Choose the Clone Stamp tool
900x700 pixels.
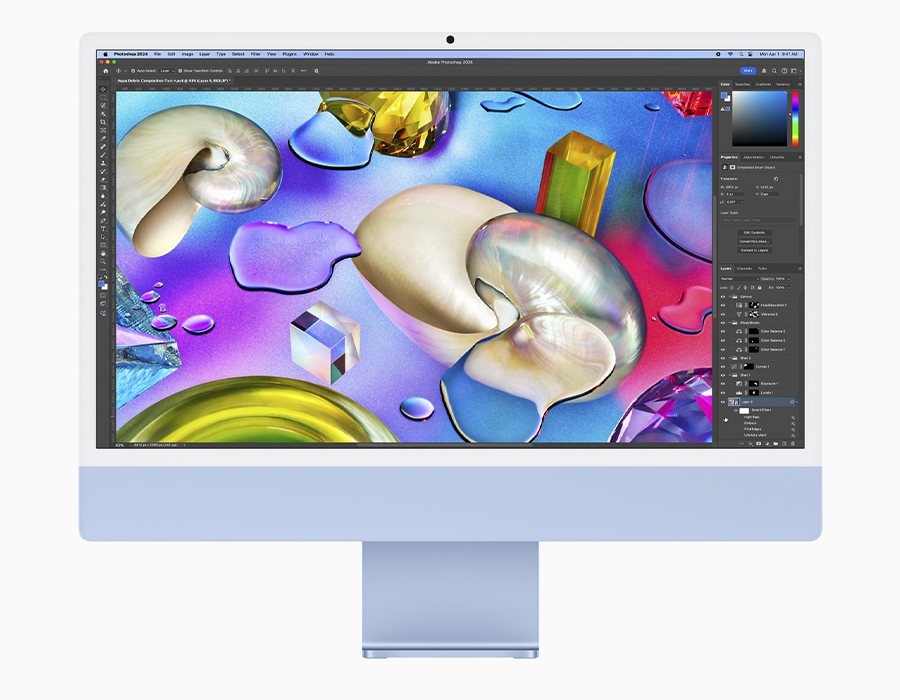coord(103,163)
